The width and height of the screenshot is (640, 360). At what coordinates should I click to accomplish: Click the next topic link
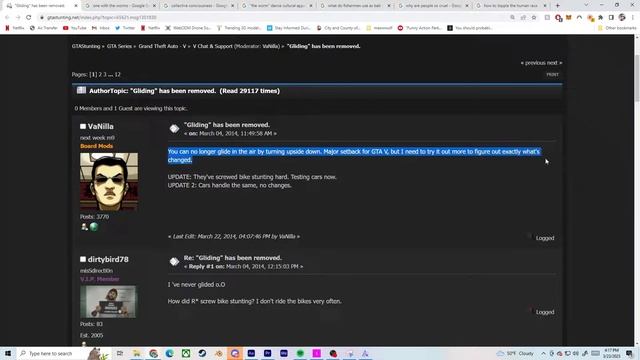pos(554,63)
